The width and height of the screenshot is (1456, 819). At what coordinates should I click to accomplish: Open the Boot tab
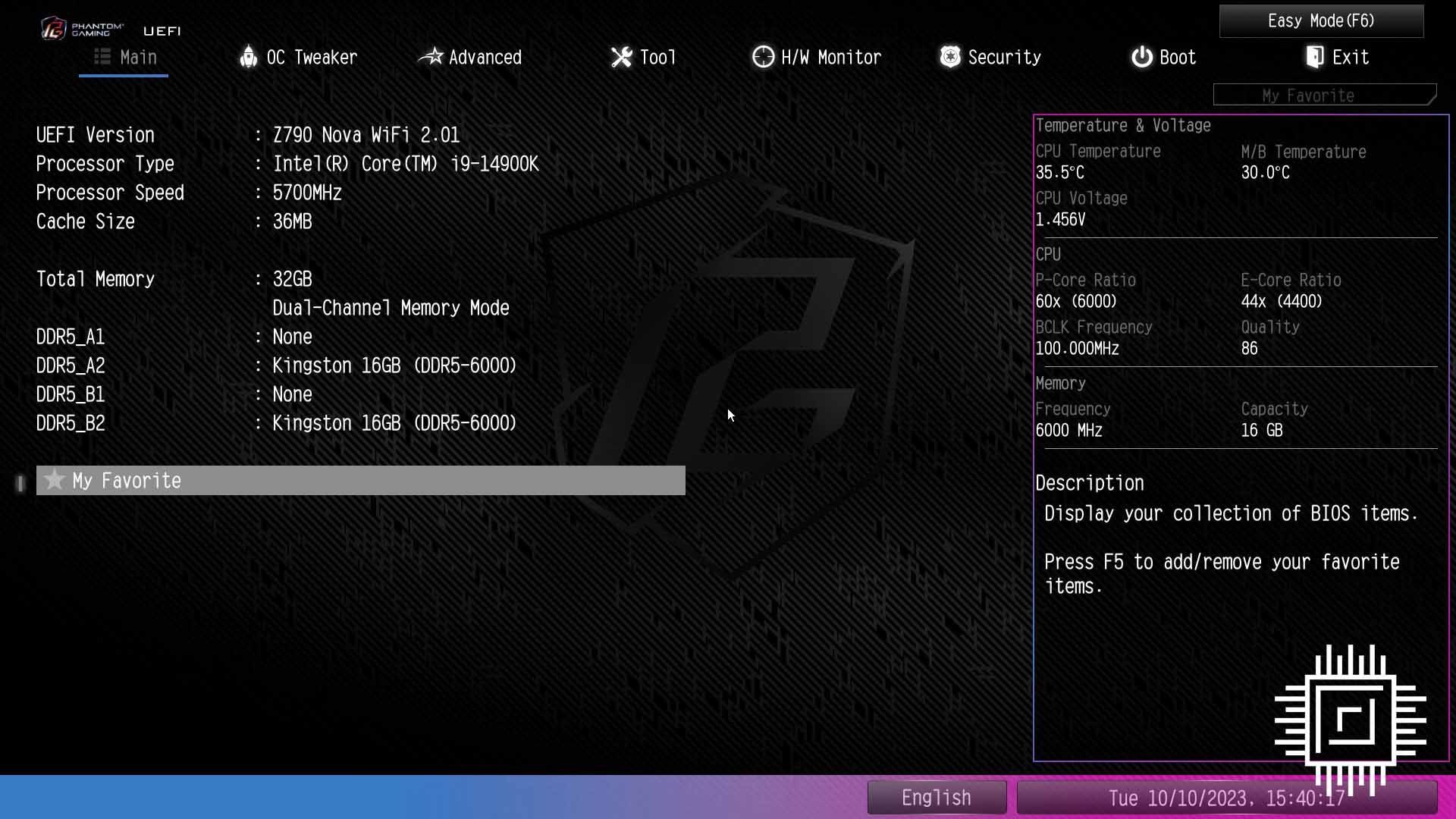(x=1163, y=57)
